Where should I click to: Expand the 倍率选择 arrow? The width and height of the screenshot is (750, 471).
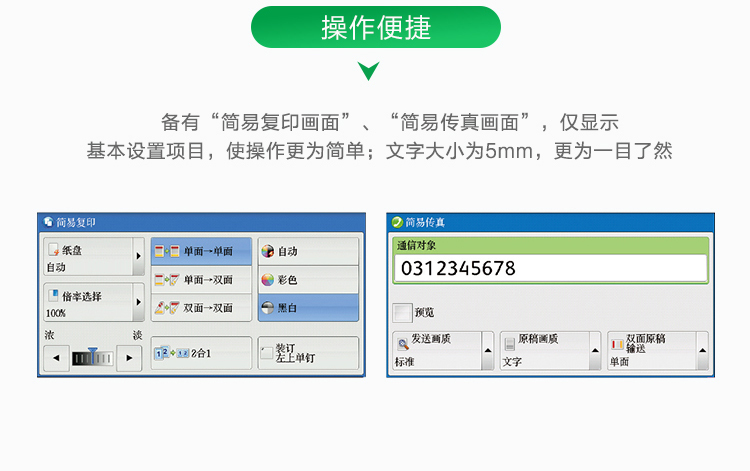139,302
